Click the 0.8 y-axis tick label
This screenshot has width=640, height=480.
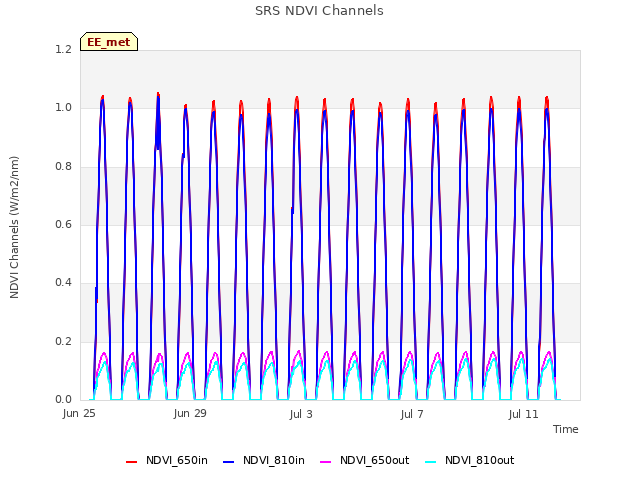(63, 166)
